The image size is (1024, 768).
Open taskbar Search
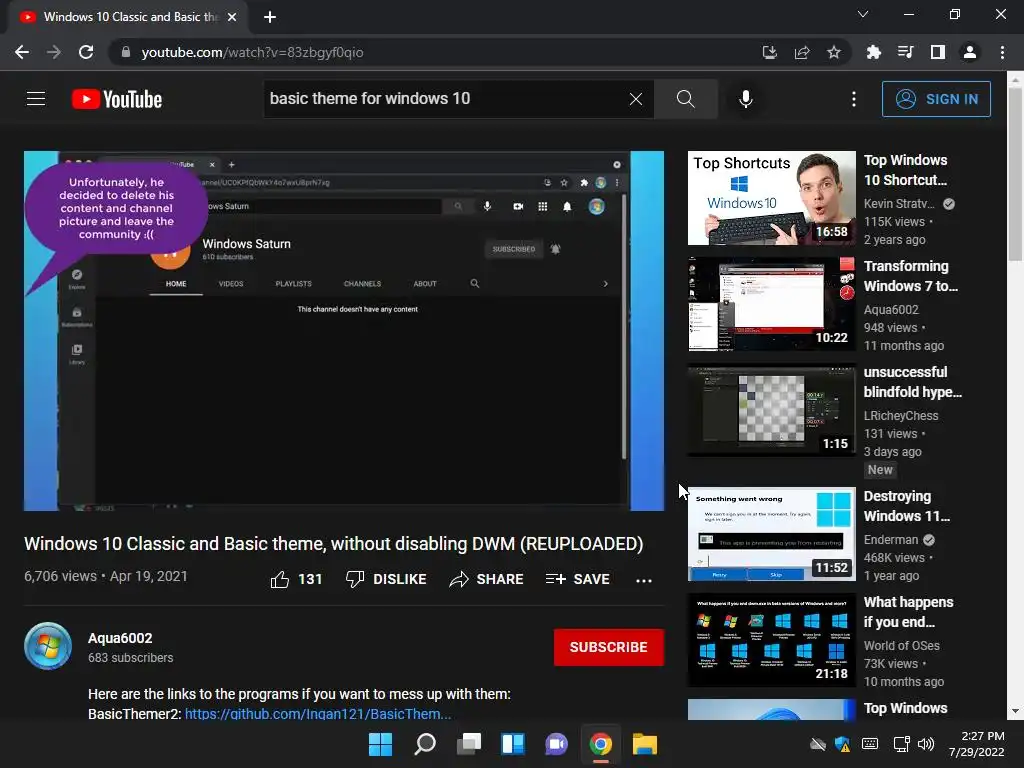click(x=425, y=744)
